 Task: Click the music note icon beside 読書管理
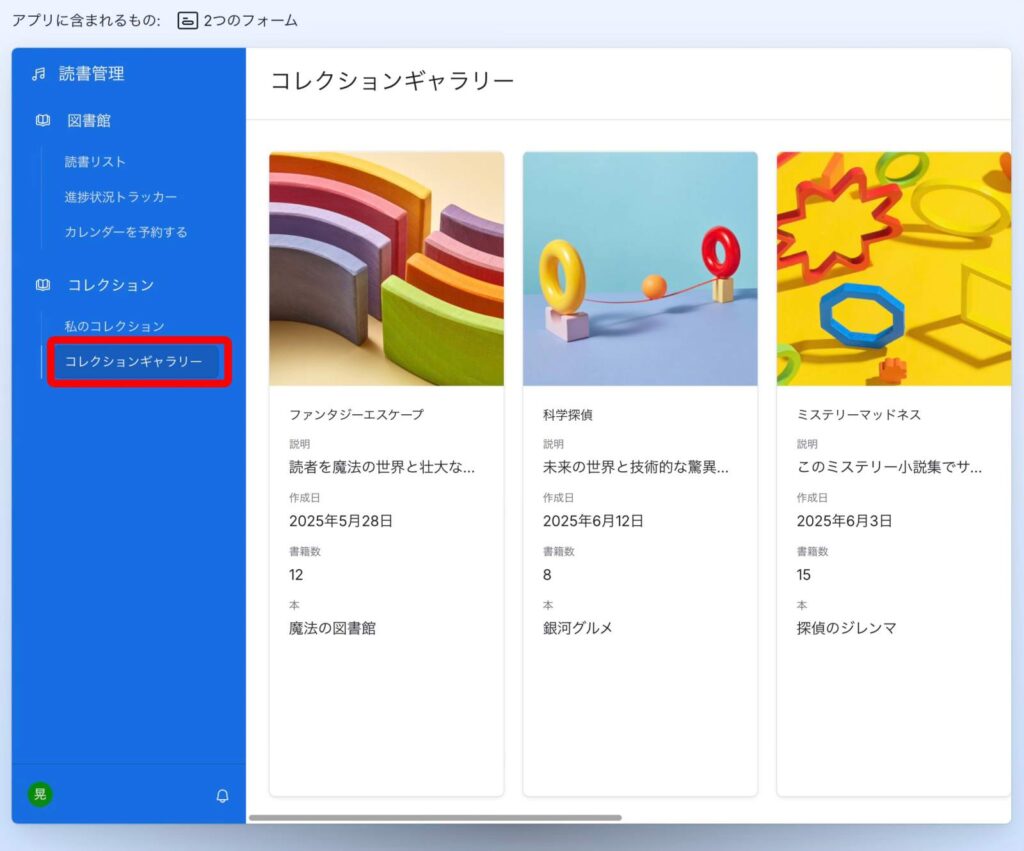pos(39,74)
